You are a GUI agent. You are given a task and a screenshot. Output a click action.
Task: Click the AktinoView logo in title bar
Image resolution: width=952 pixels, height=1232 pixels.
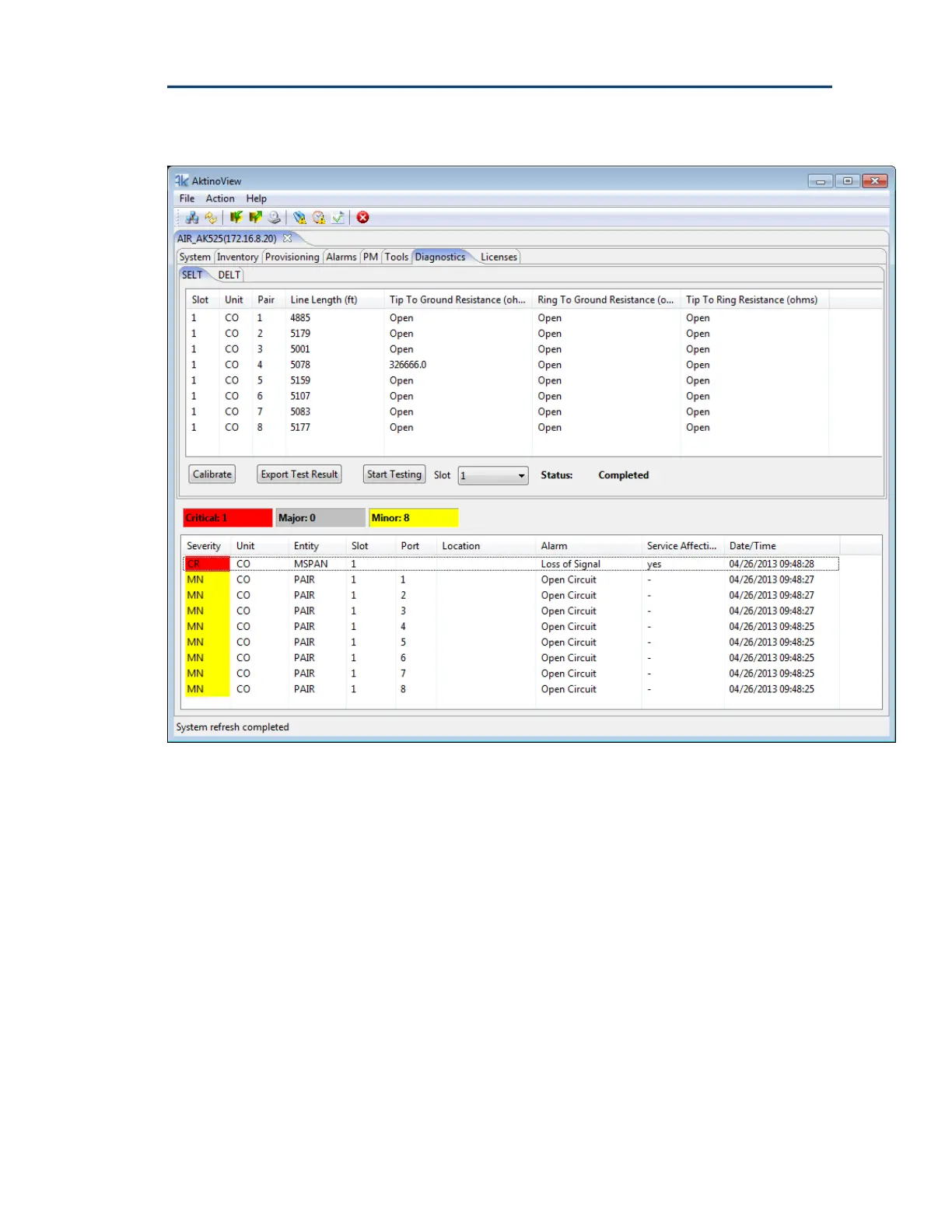[x=181, y=180]
